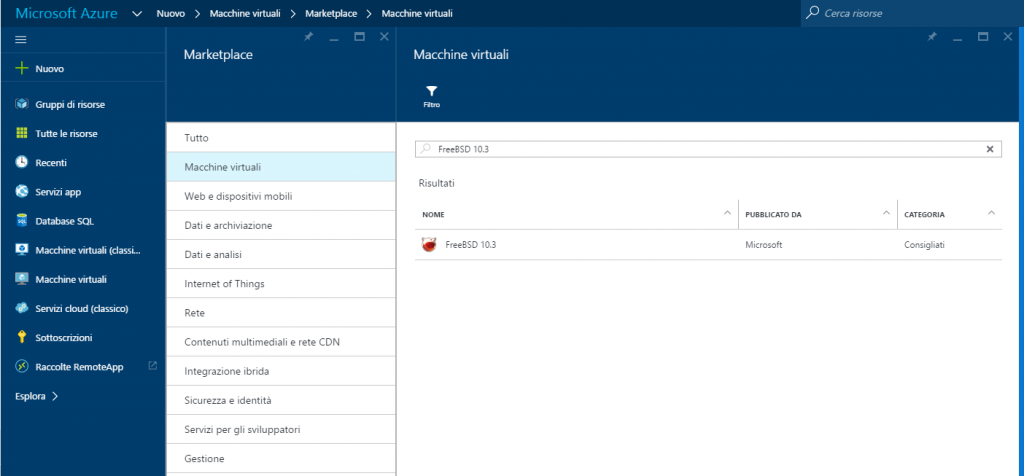The height and width of the screenshot is (476, 1024).
Task: Select Contenuti multimediali e rete CDN
Action: [x=281, y=341]
